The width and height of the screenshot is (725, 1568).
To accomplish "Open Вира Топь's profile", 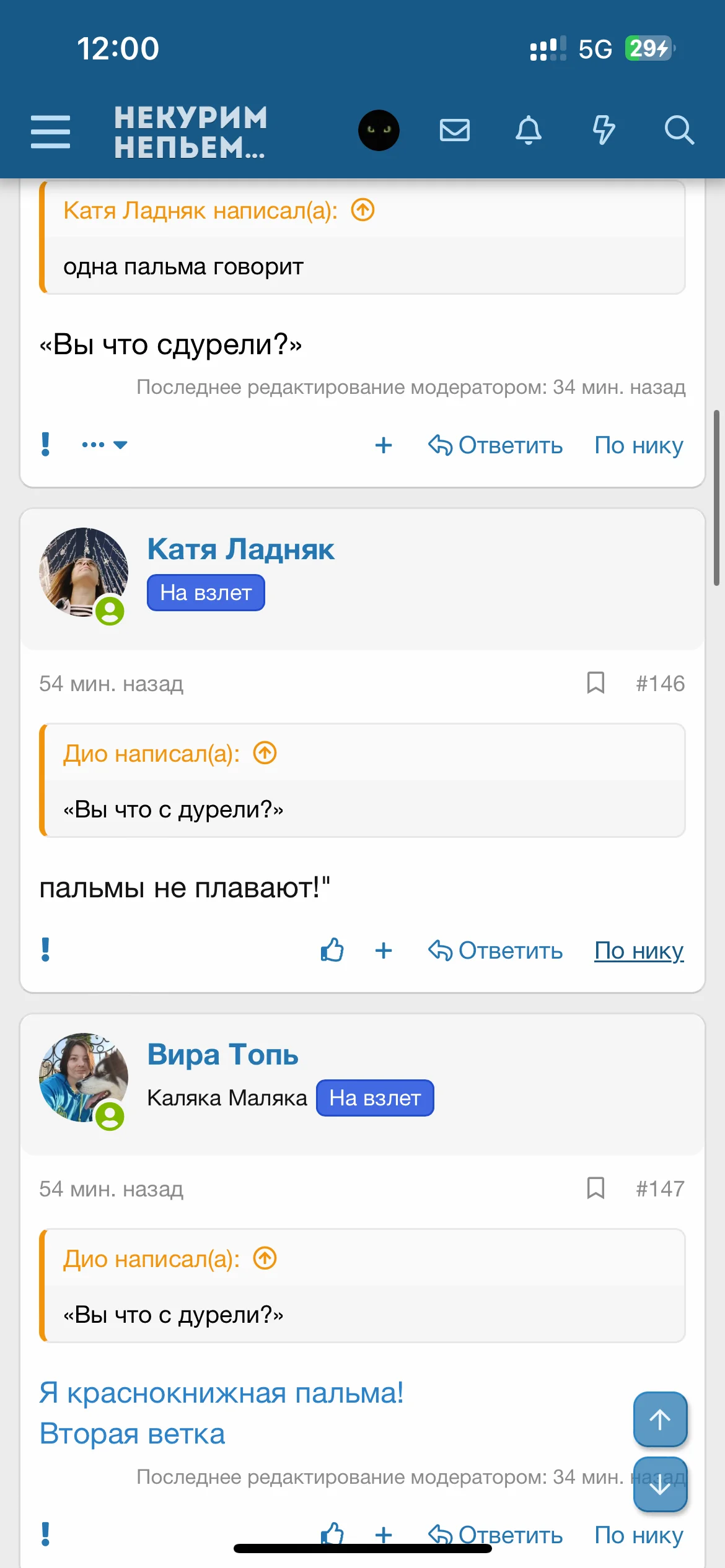I will (x=223, y=1054).
